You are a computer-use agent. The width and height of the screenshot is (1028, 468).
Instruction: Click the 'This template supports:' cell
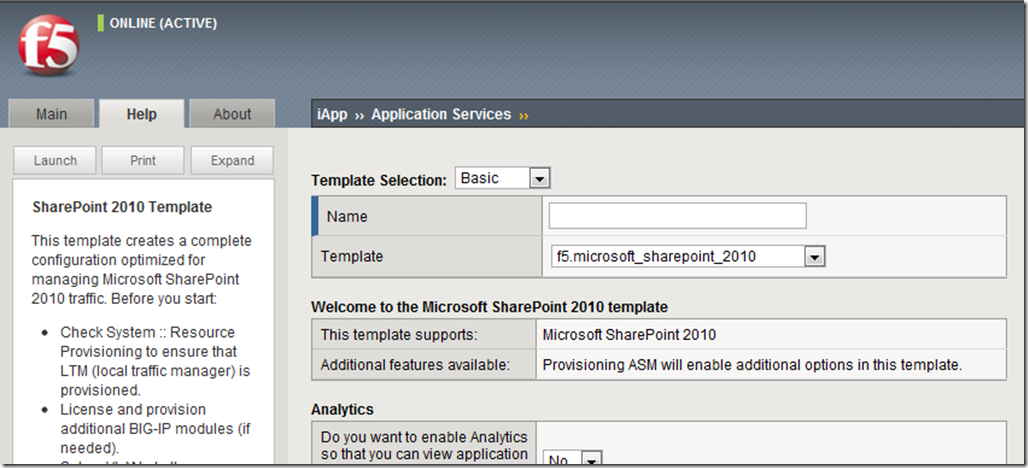424,334
